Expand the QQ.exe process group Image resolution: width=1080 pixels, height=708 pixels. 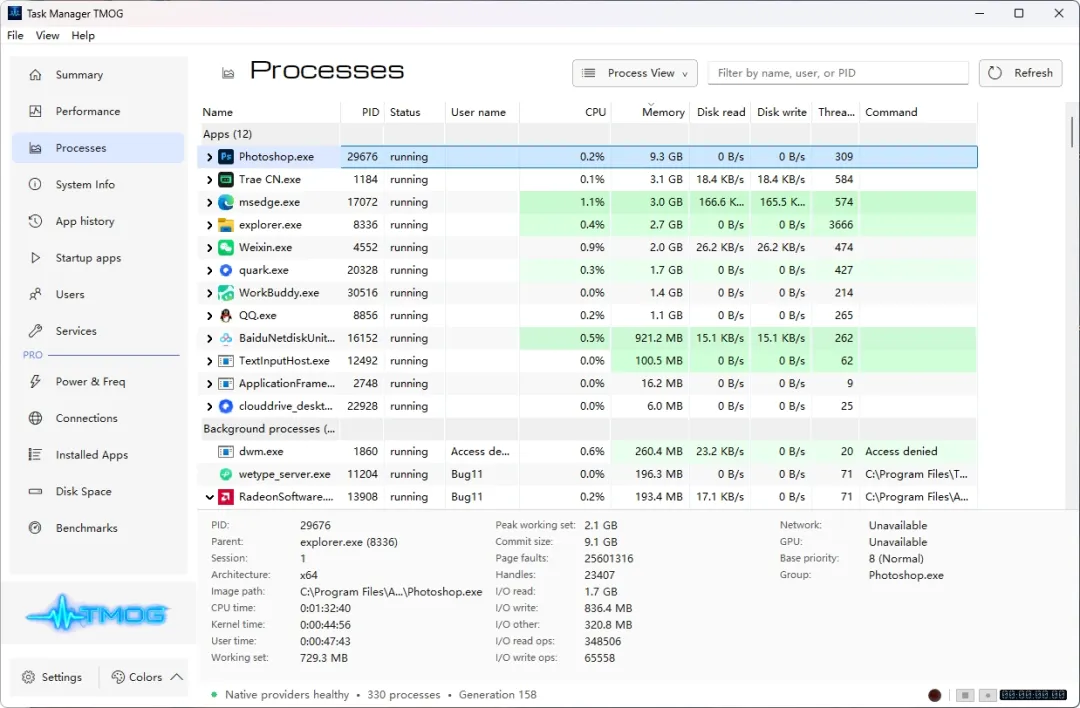209,316
